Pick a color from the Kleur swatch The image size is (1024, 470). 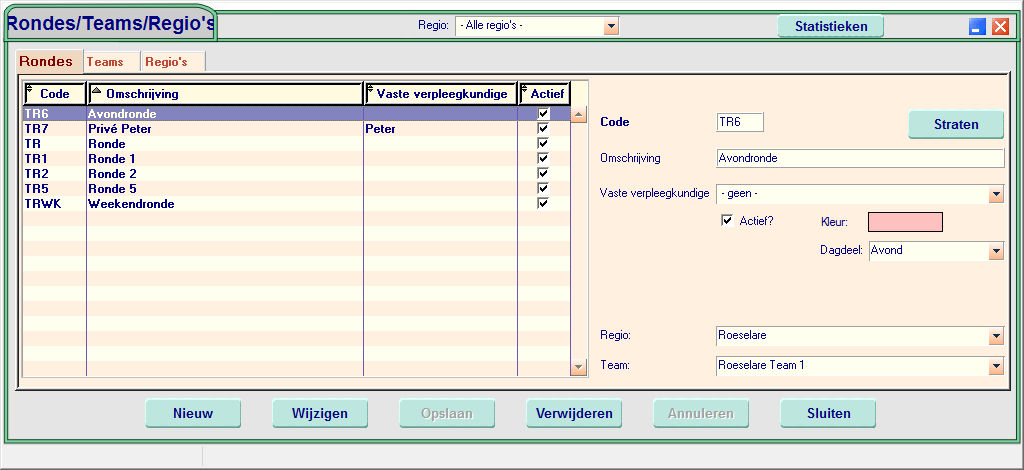[x=905, y=222]
